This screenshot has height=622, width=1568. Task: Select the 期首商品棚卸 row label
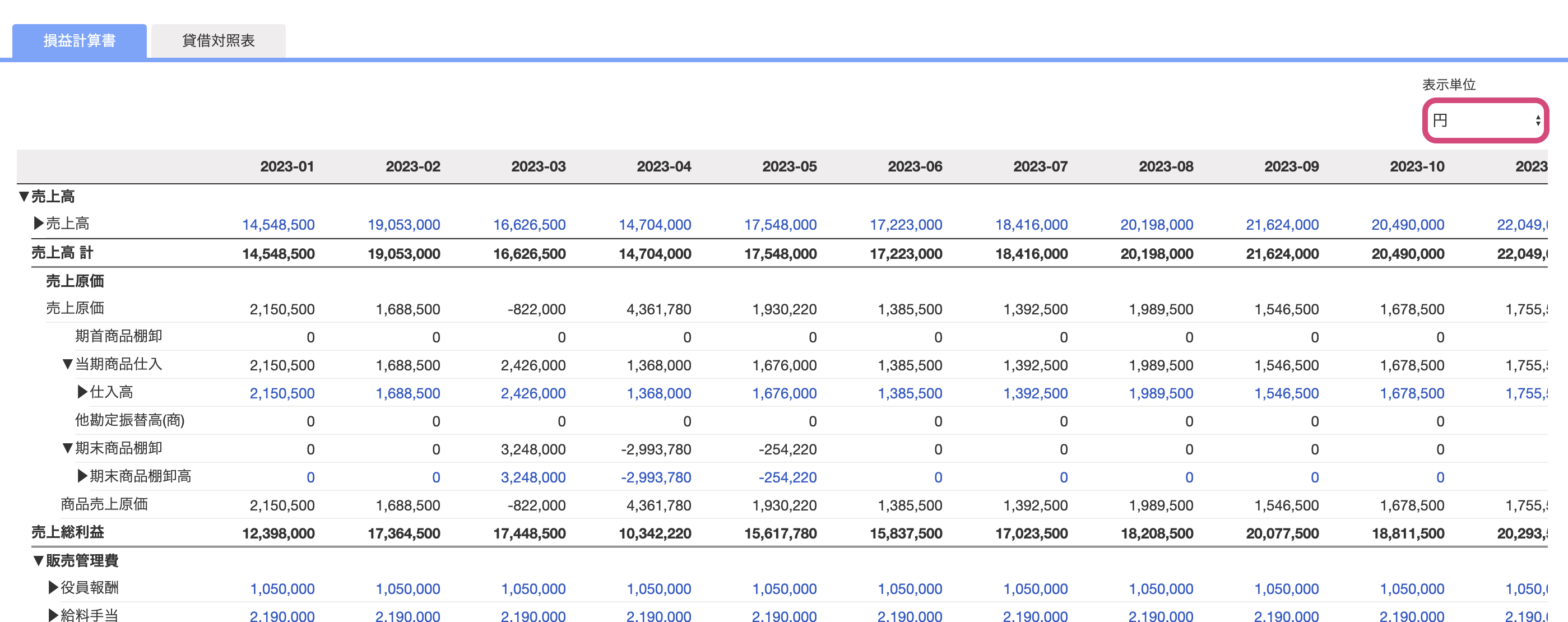[x=119, y=336]
